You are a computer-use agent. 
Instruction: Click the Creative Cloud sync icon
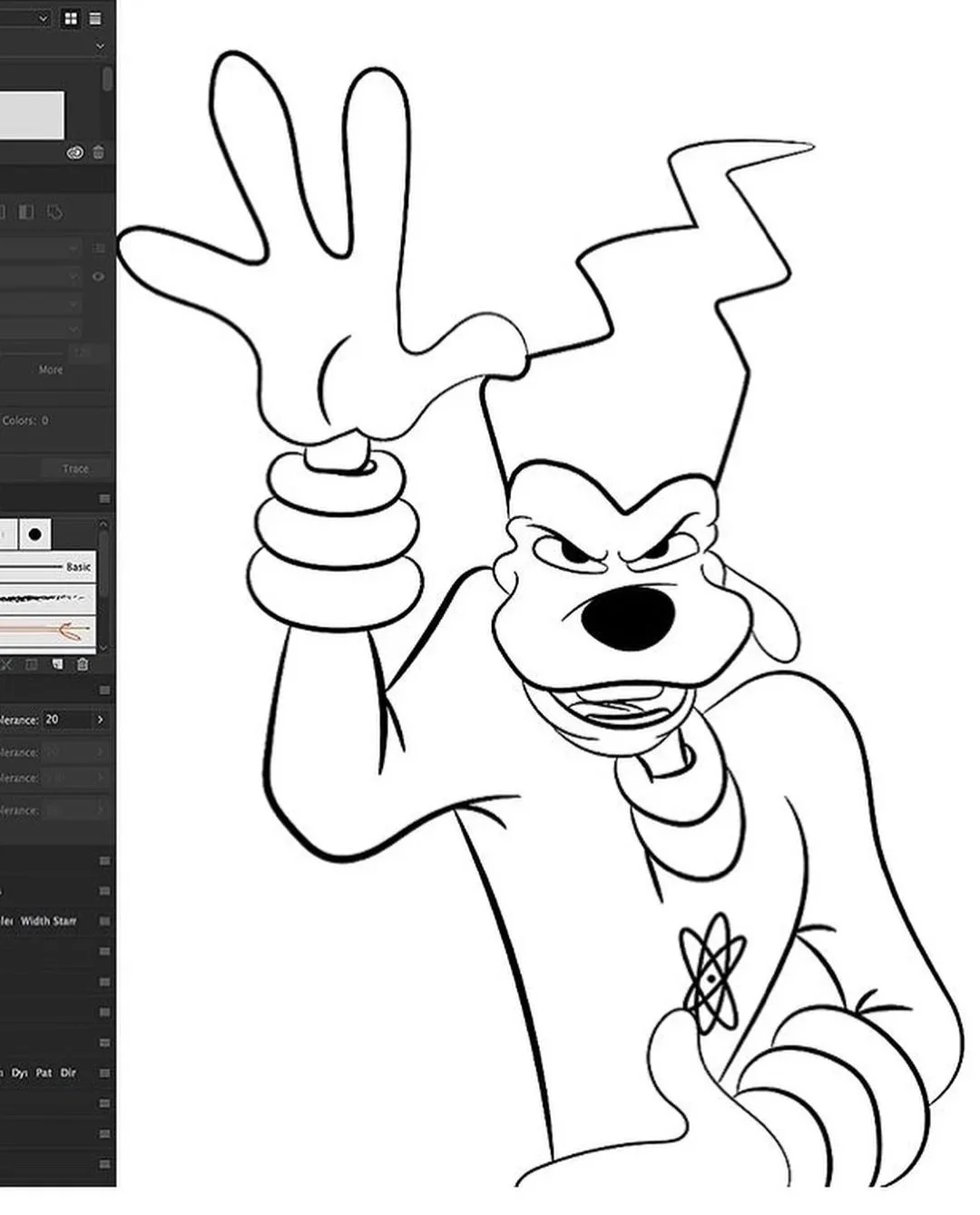[75, 152]
